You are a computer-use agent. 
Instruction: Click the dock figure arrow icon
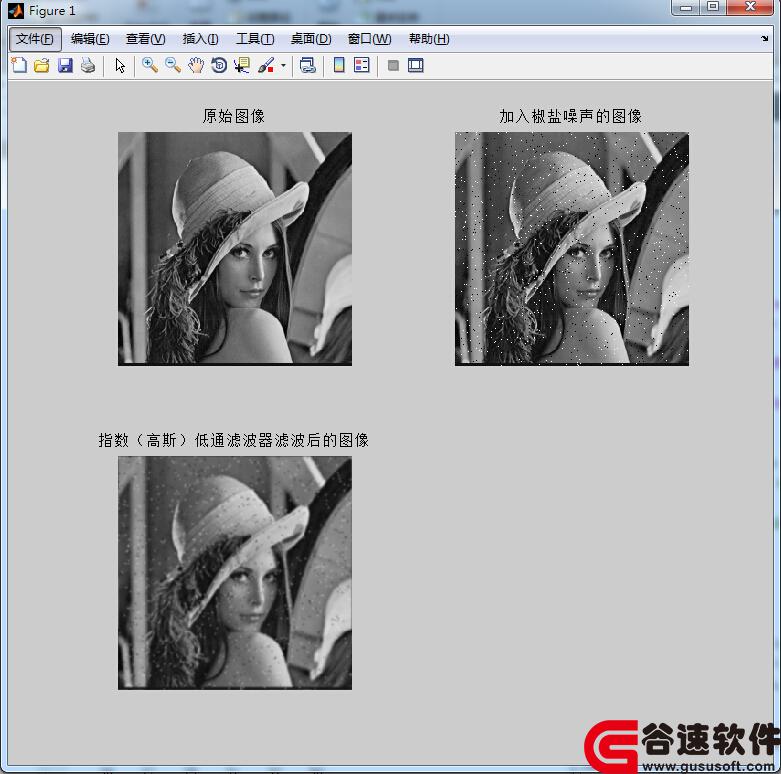click(x=765, y=38)
